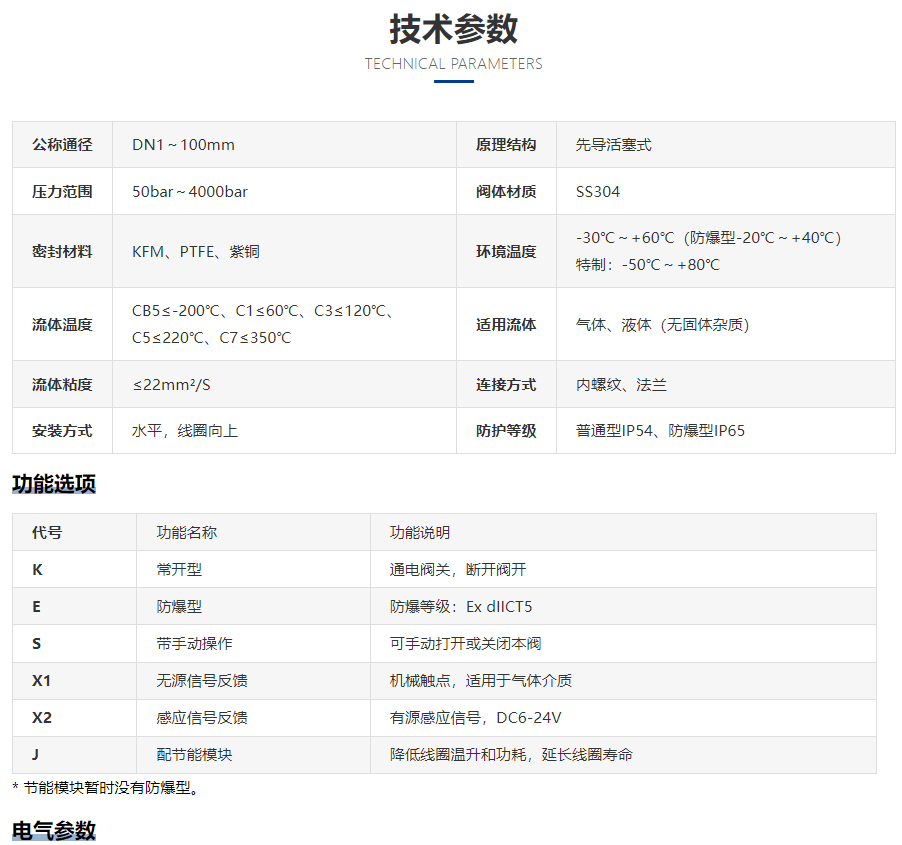Click the 技术参数 main heading
Screen dimensions: 902x845
(453, 29)
